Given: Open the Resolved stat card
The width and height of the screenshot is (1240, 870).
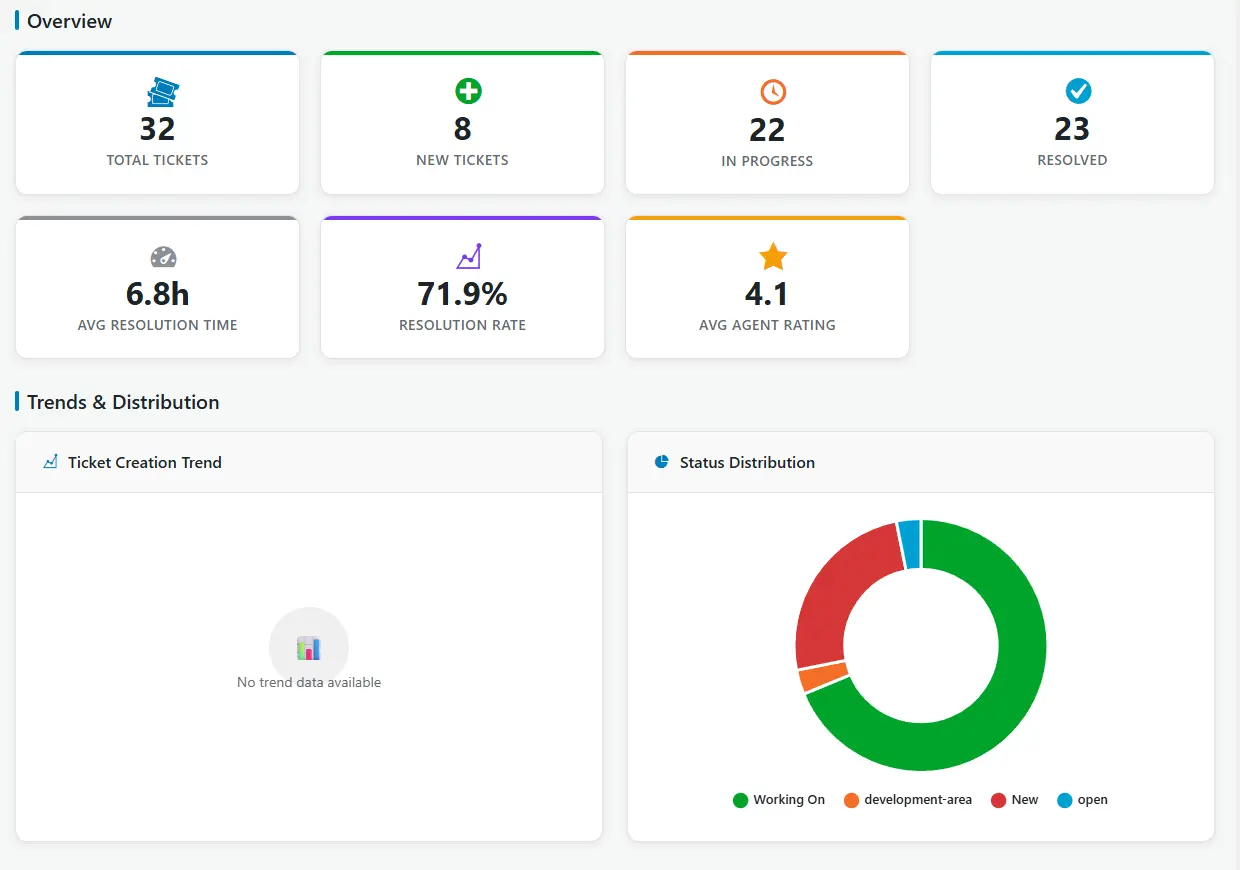Looking at the screenshot, I should [1072, 123].
